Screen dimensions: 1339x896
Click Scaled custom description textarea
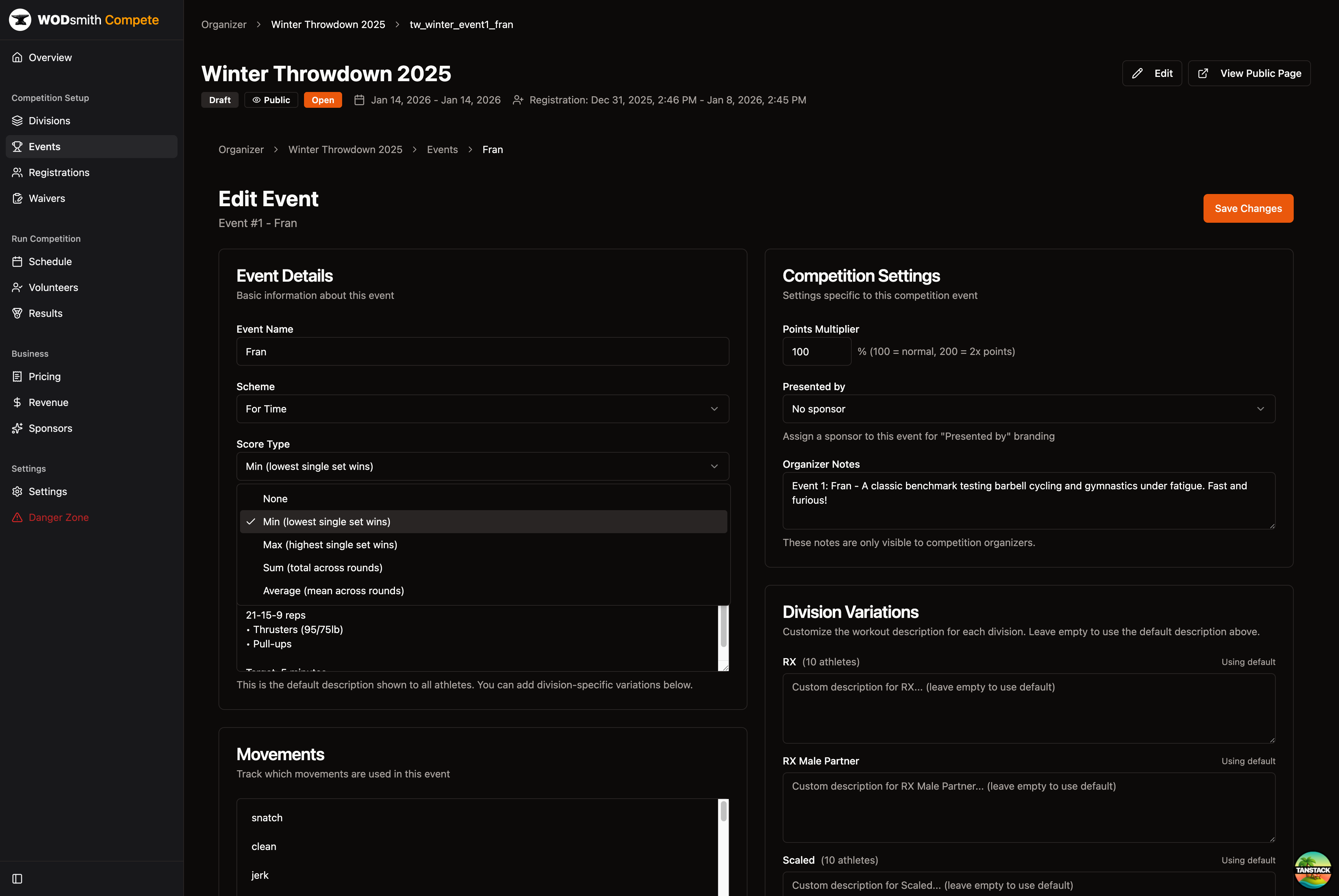click(x=1029, y=885)
